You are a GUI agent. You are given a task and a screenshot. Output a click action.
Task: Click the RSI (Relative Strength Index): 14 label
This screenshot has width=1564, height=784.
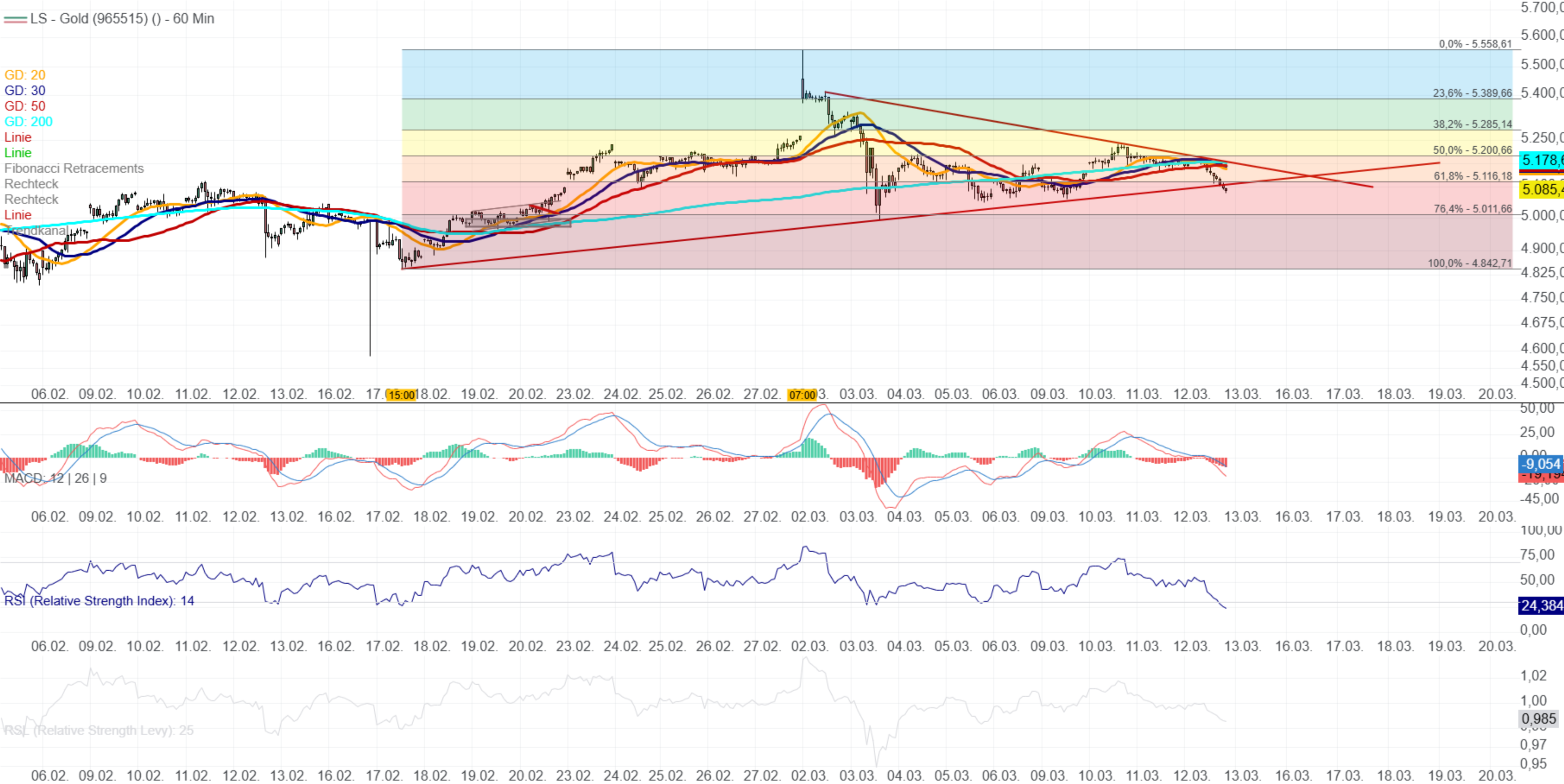[x=99, y=601]
